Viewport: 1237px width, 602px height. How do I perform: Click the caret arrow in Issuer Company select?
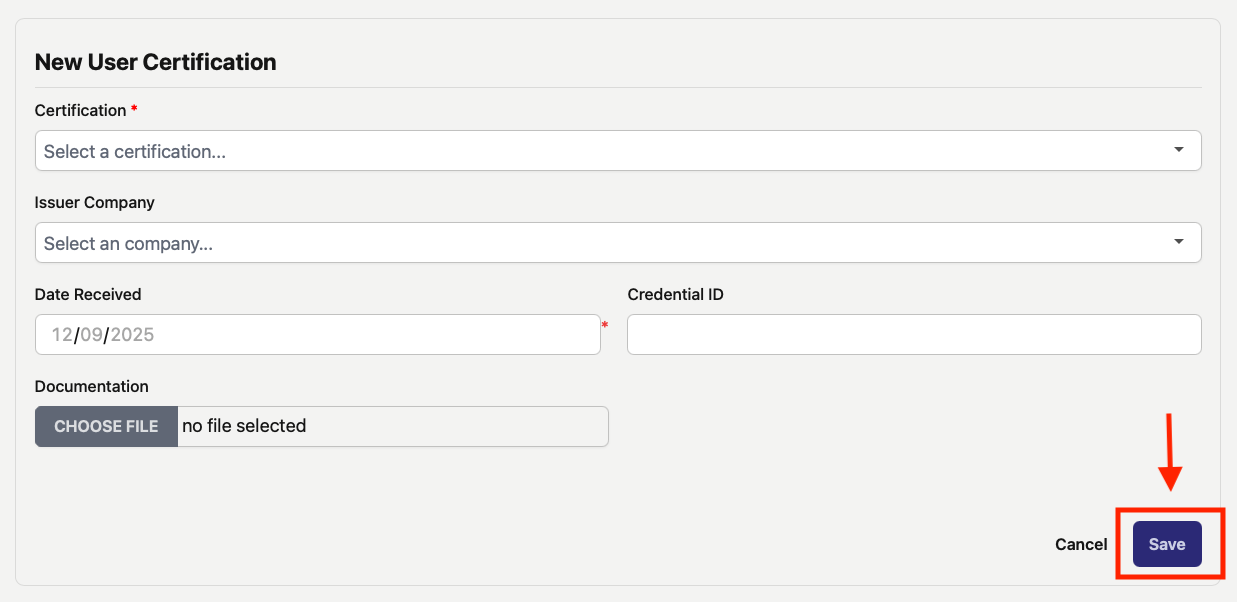coord(1179,242)
